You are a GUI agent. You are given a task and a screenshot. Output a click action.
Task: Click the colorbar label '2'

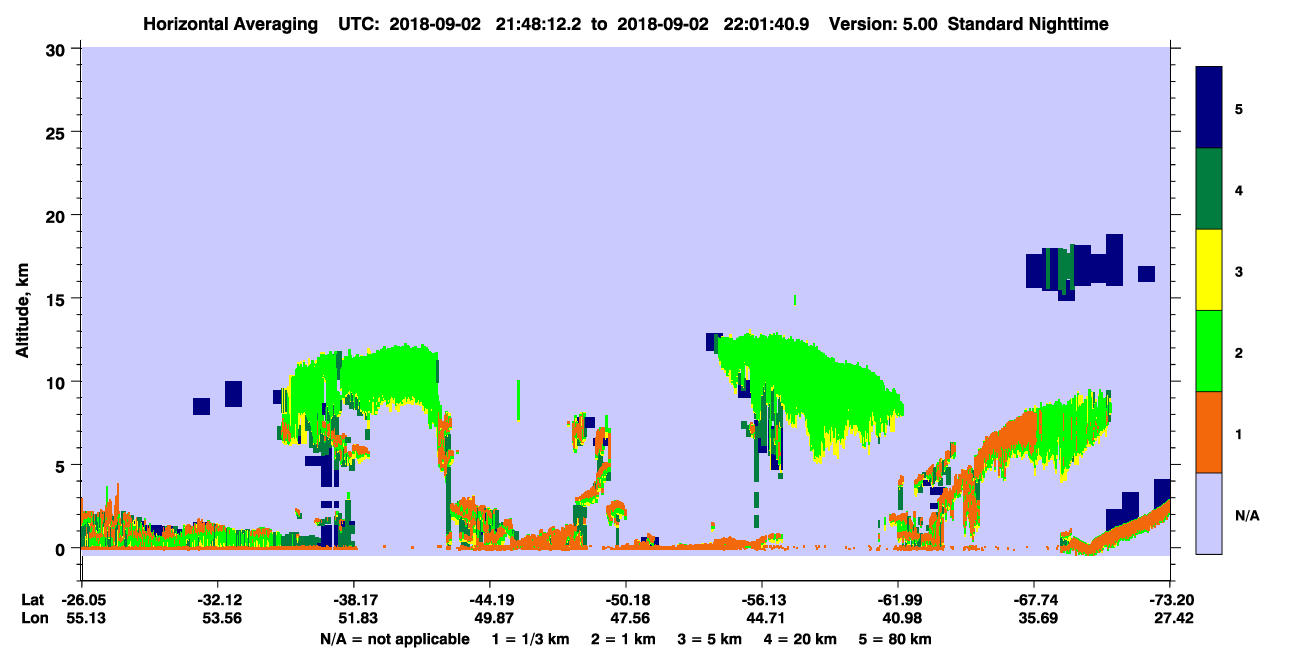tap(1239, 351)
